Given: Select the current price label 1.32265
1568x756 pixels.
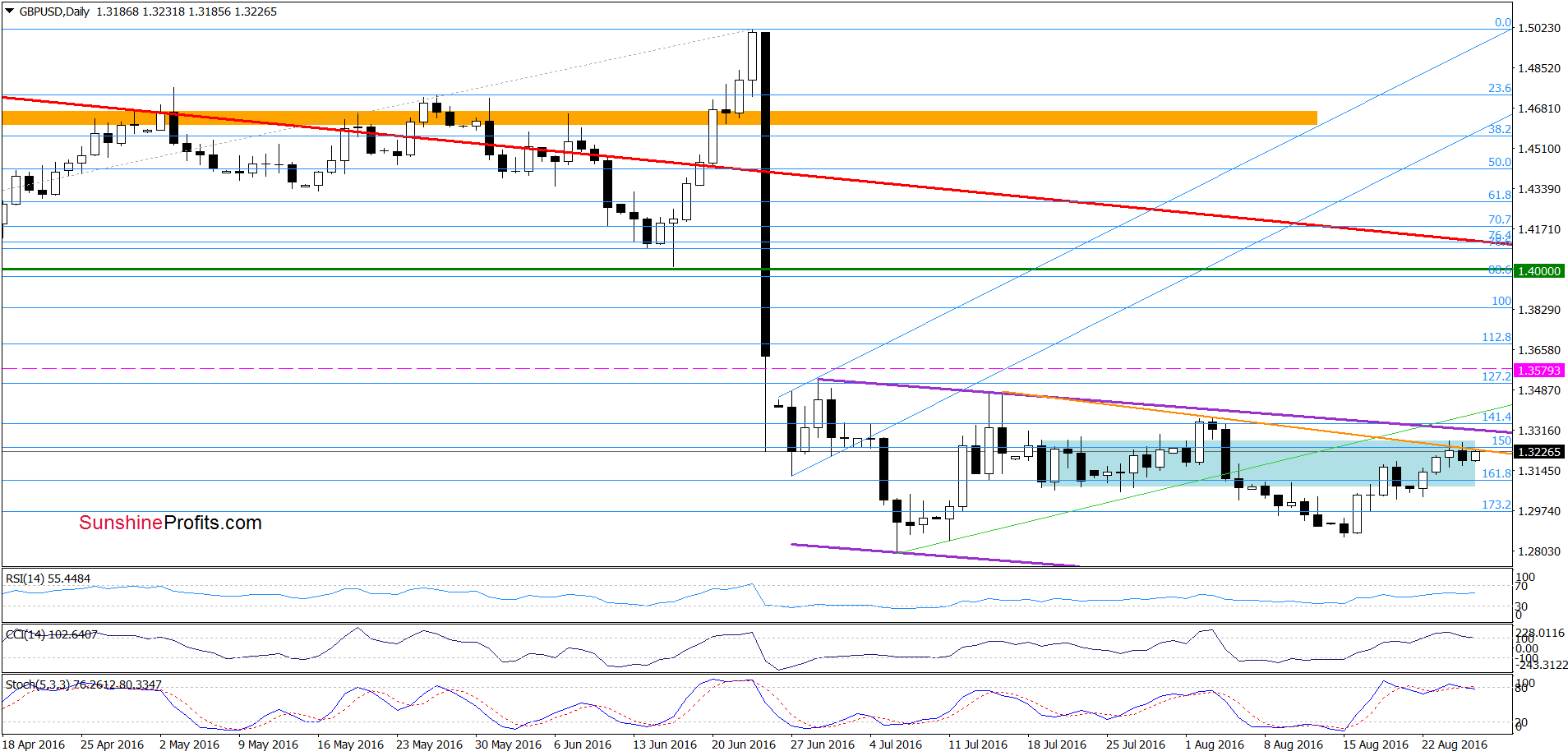Looking at the screenshot, I should click(x=1539, y=452).
